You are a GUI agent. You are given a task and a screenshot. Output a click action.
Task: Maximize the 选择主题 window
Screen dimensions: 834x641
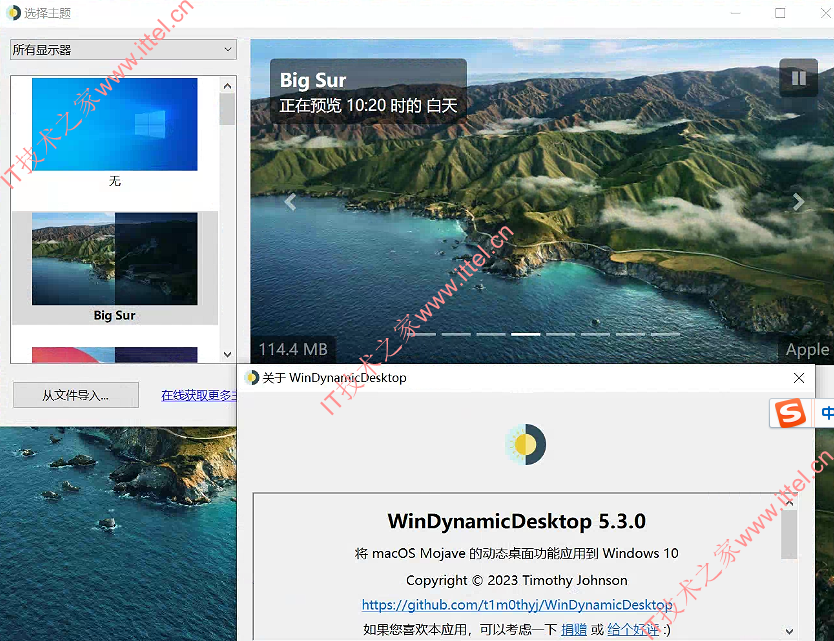point(780,13)
